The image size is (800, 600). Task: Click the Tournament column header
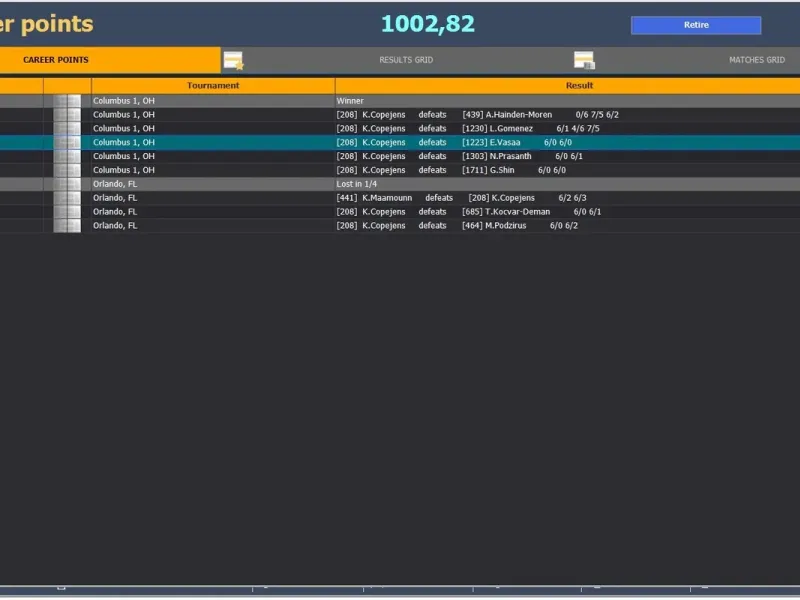click(x=213, y=85)
